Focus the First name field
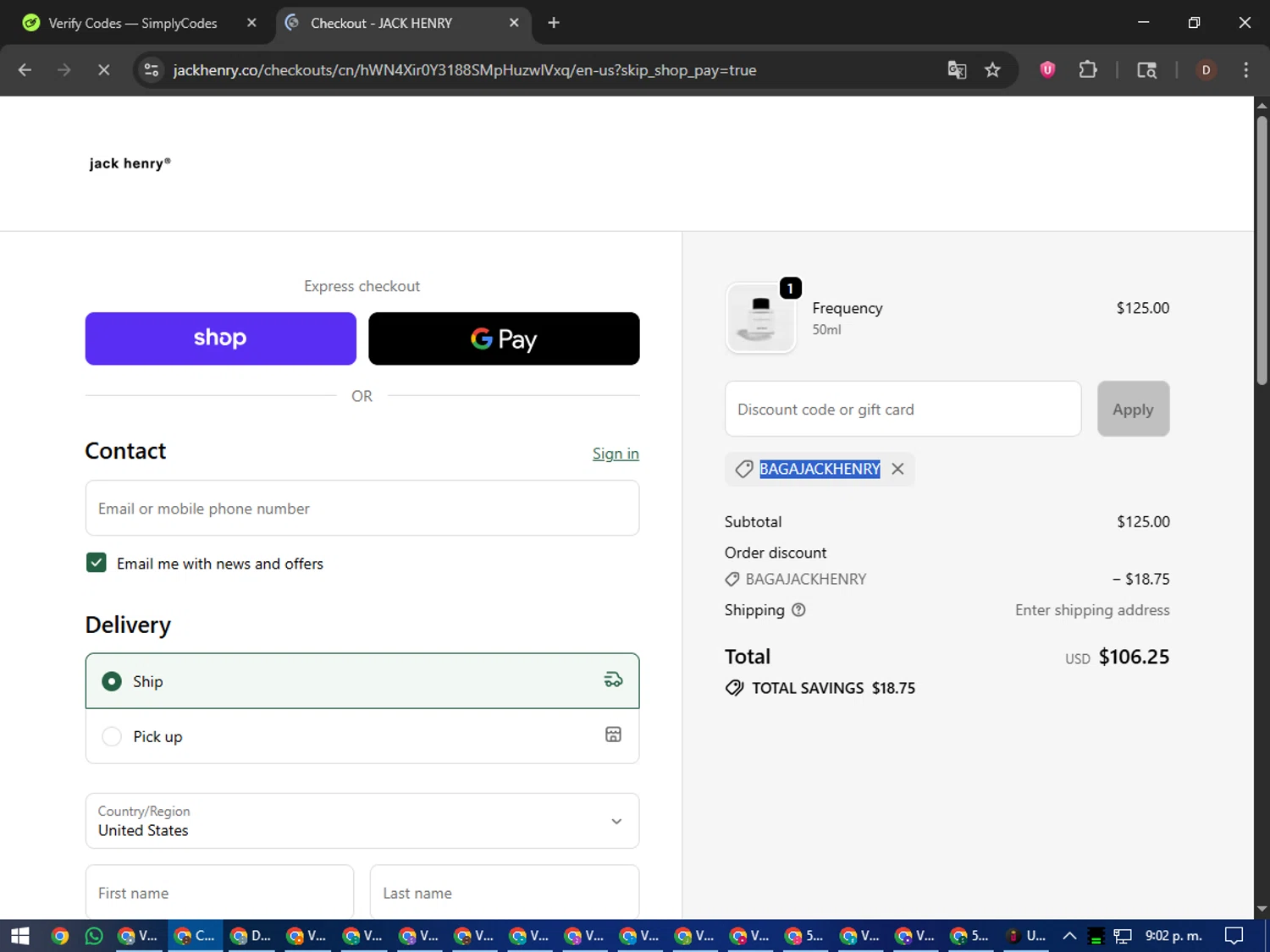Screen dimensions: 1270x952 [x=219, y=892]
